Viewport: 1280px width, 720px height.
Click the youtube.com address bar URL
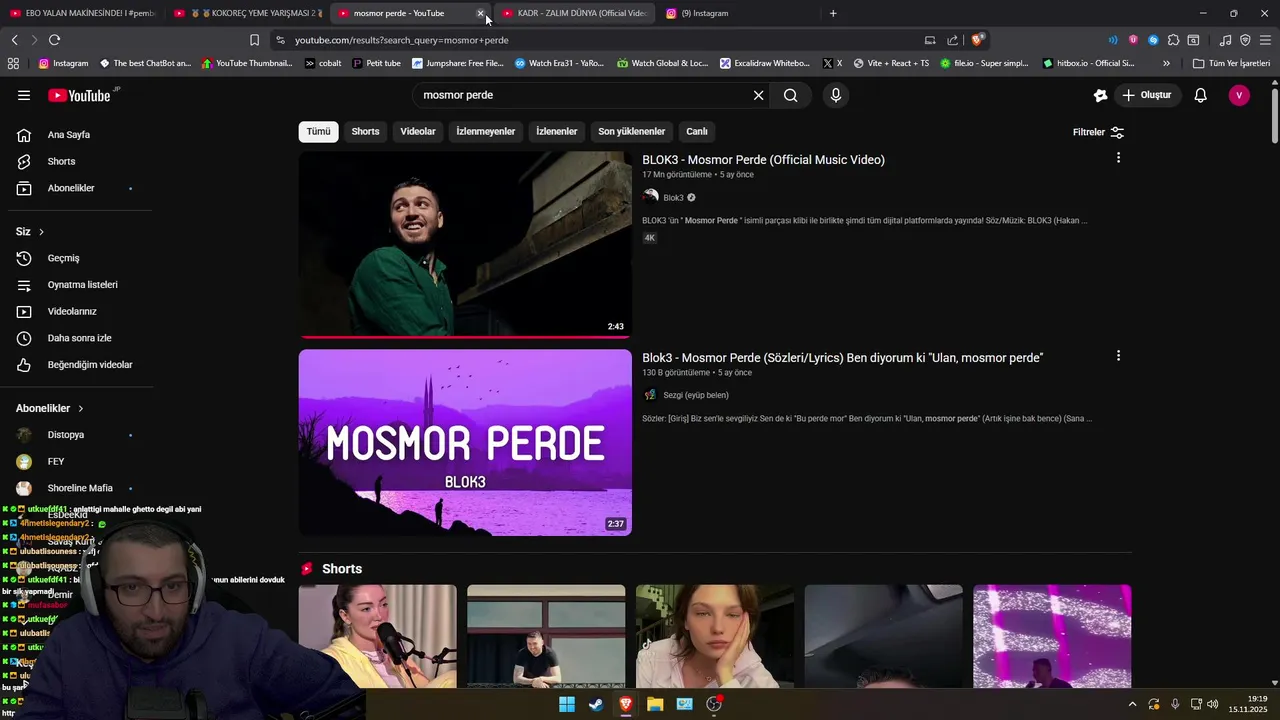(402, 40)
